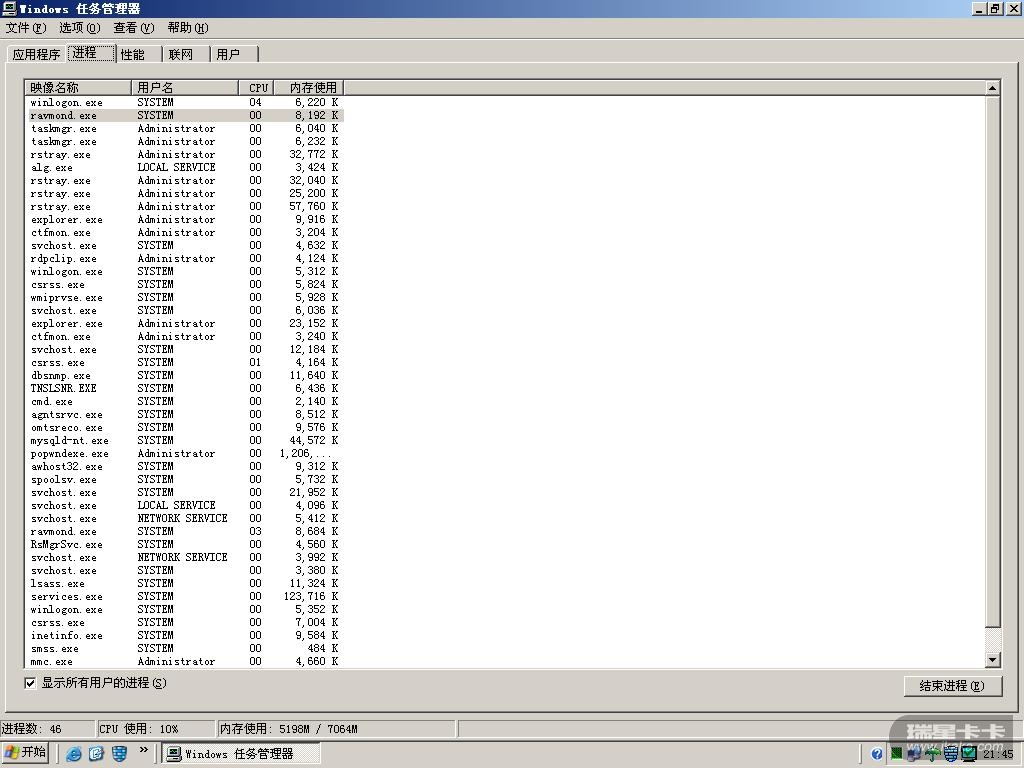
Task: Select the rstray.exe row using 57,760 K
Action: coord(184,206)
